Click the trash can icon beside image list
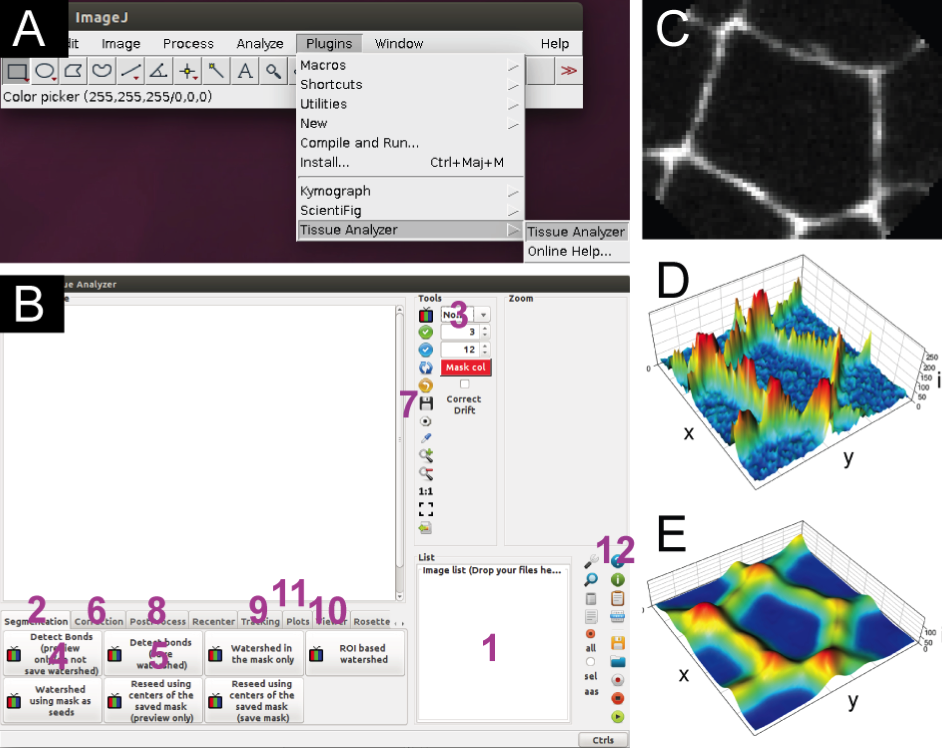942x748 pixels. (x=591, y=598)
